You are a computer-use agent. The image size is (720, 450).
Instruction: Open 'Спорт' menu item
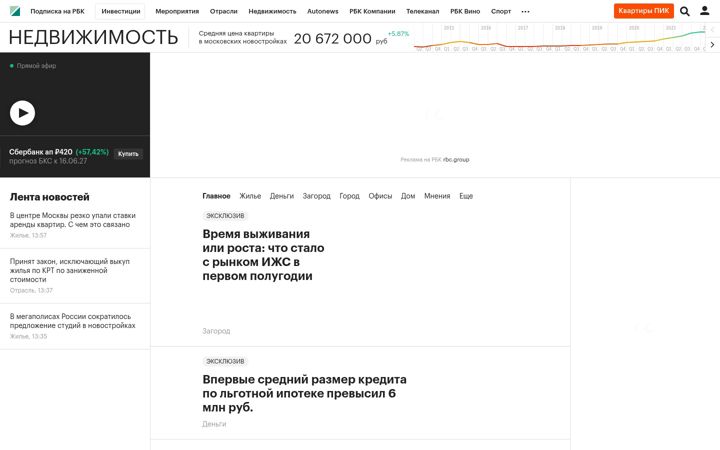(501, 11)
